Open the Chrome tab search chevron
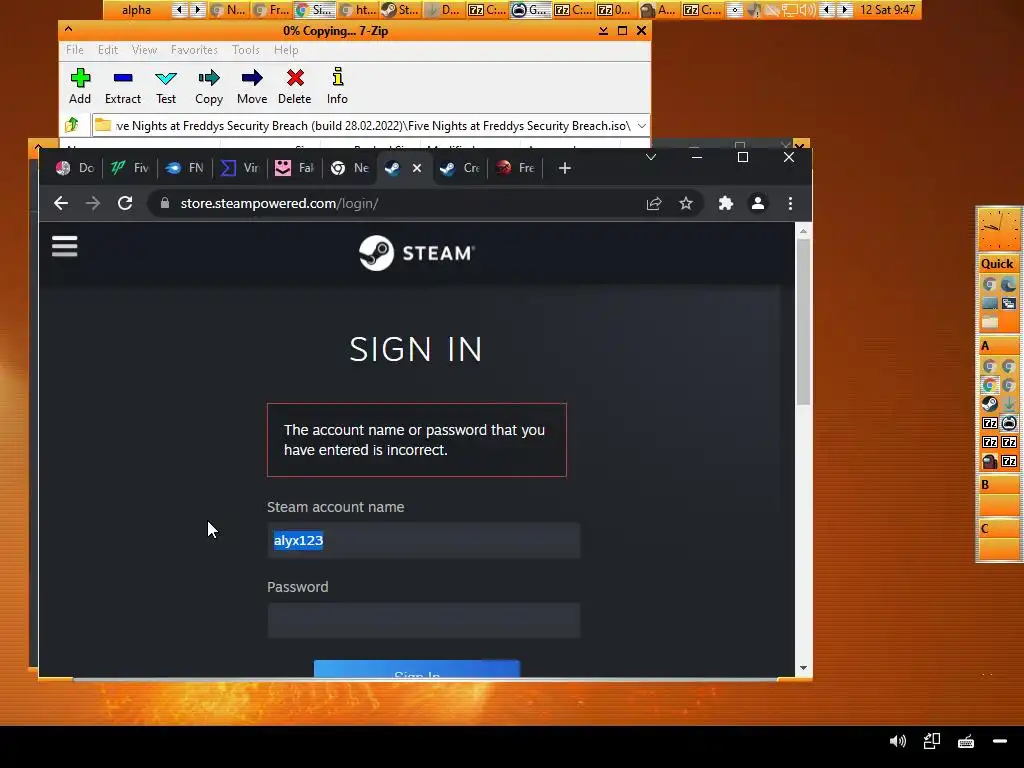This screenshot has height=768, width=1024. point(650,157)
